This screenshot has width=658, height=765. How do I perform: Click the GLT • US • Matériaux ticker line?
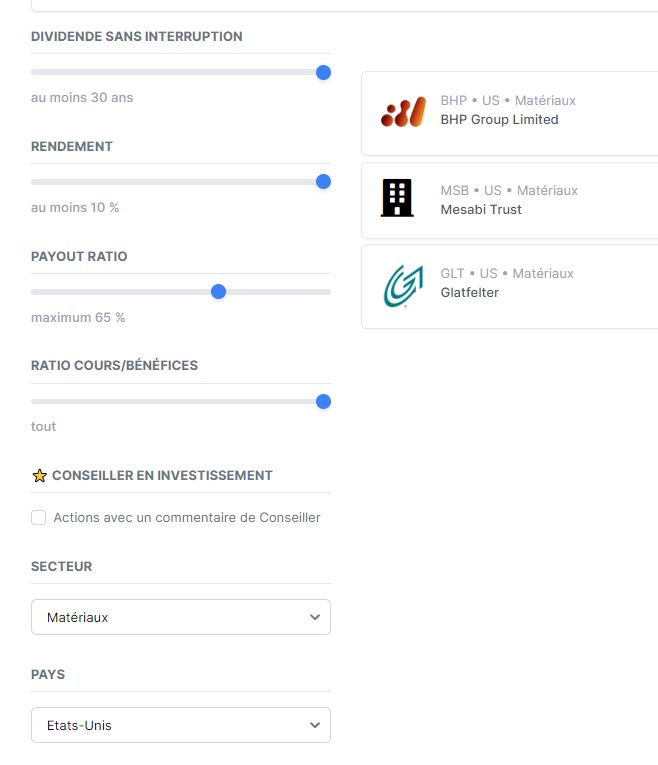[x=507, y=273]
